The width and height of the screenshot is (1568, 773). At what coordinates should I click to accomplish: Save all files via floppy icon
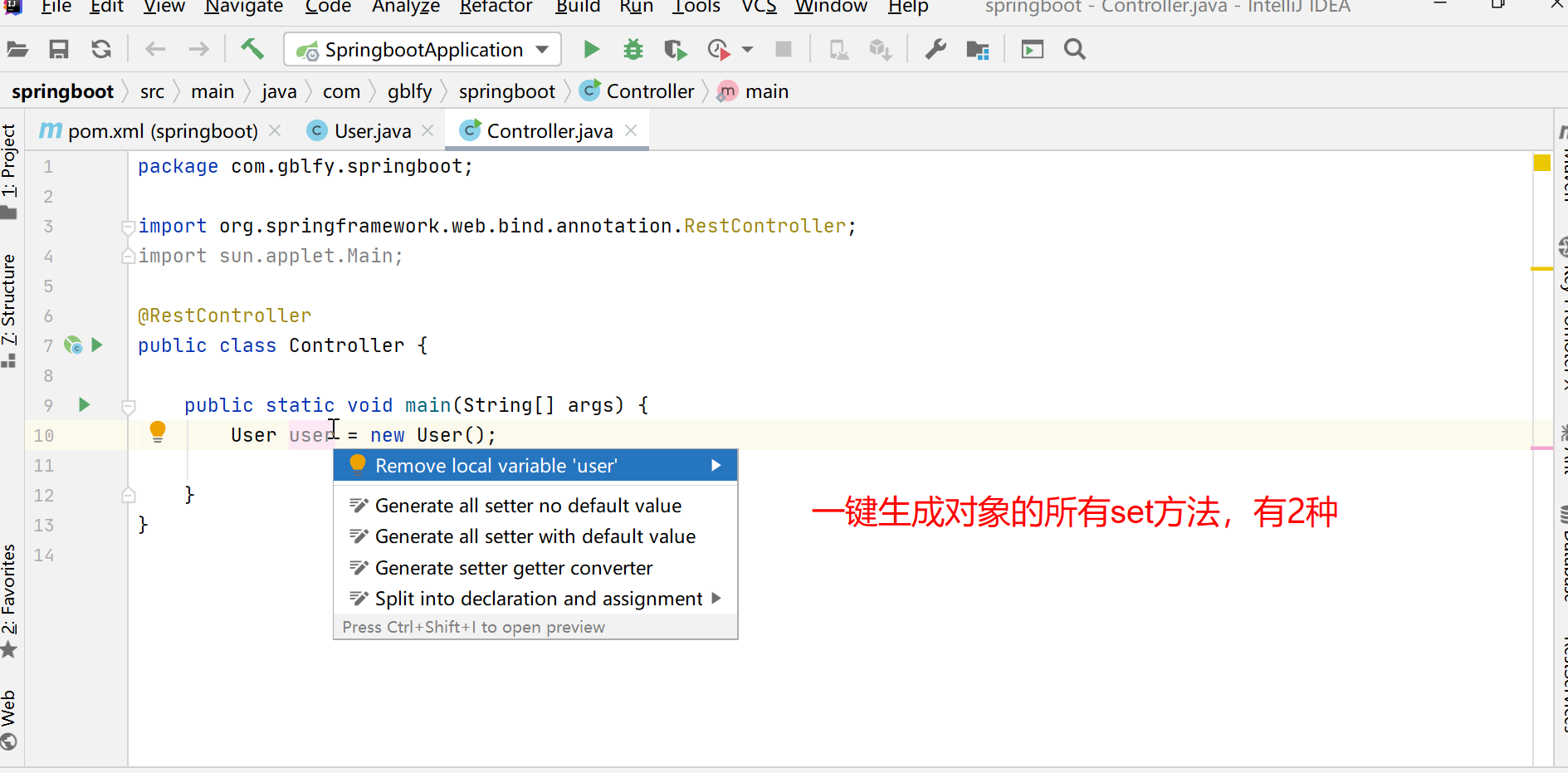[59, 50]
